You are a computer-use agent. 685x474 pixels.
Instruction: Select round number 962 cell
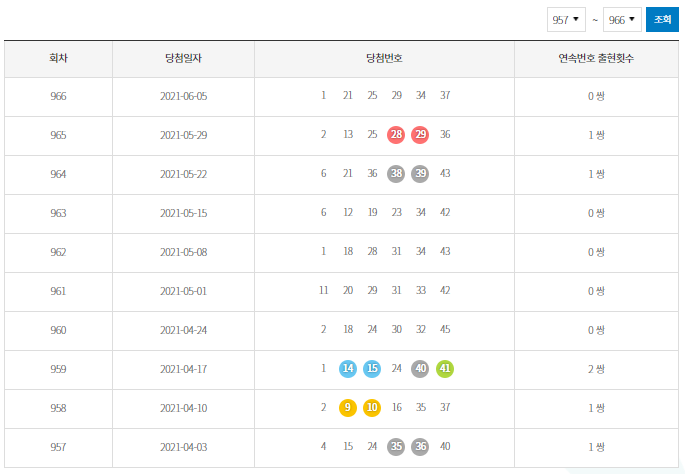click(59, 252)
